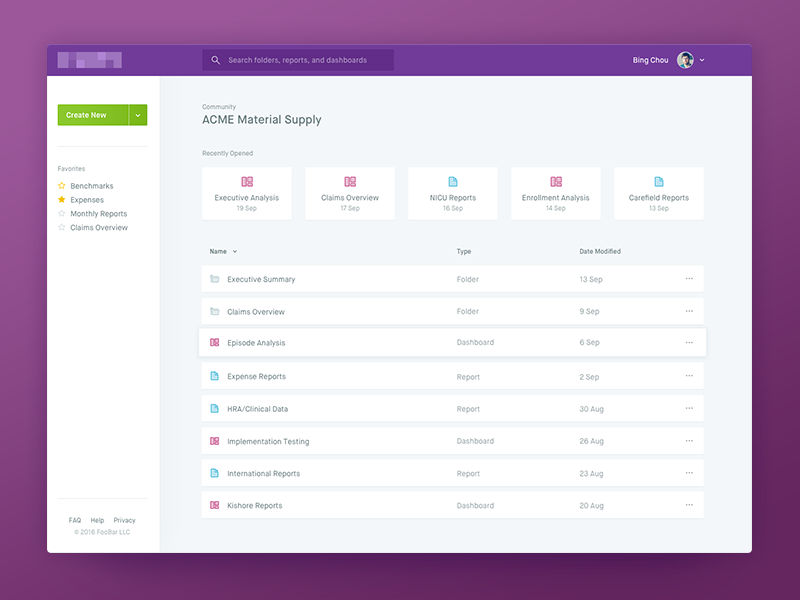Click the three dots on HRA/Clinical Data row
The height and width of the screenshot is (600, 800).
click(689, 409)
